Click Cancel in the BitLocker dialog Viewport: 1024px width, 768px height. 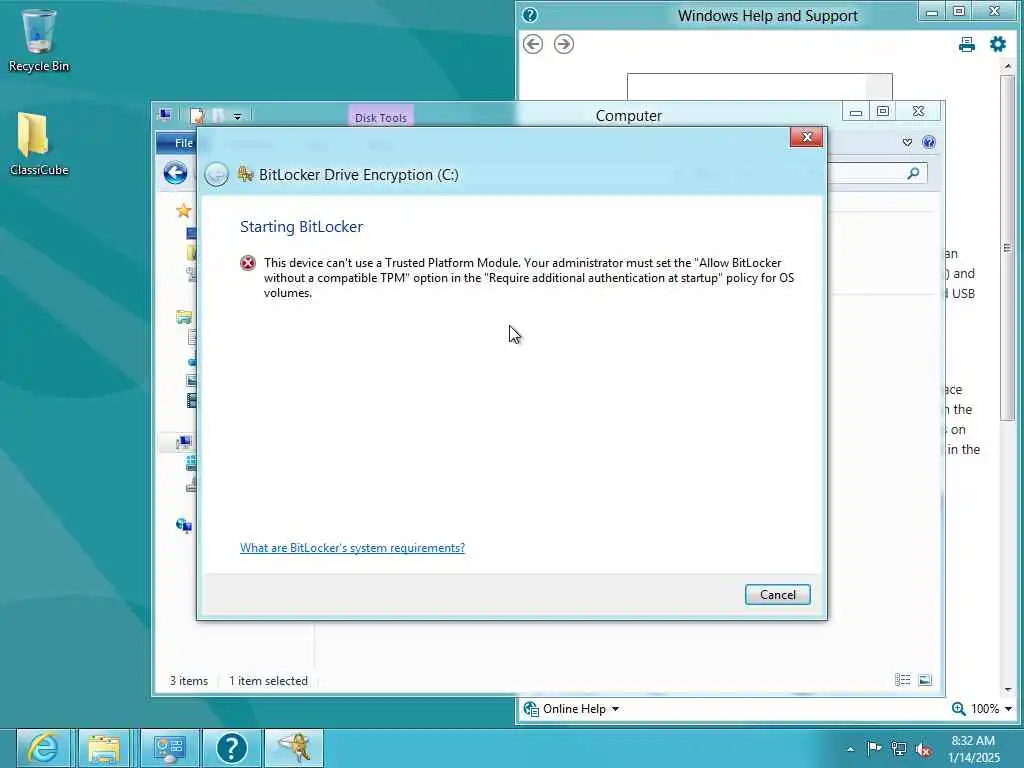point(777,594)
